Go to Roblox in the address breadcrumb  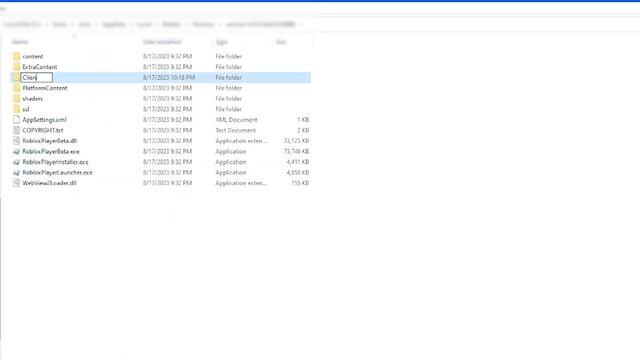point(171,24)
